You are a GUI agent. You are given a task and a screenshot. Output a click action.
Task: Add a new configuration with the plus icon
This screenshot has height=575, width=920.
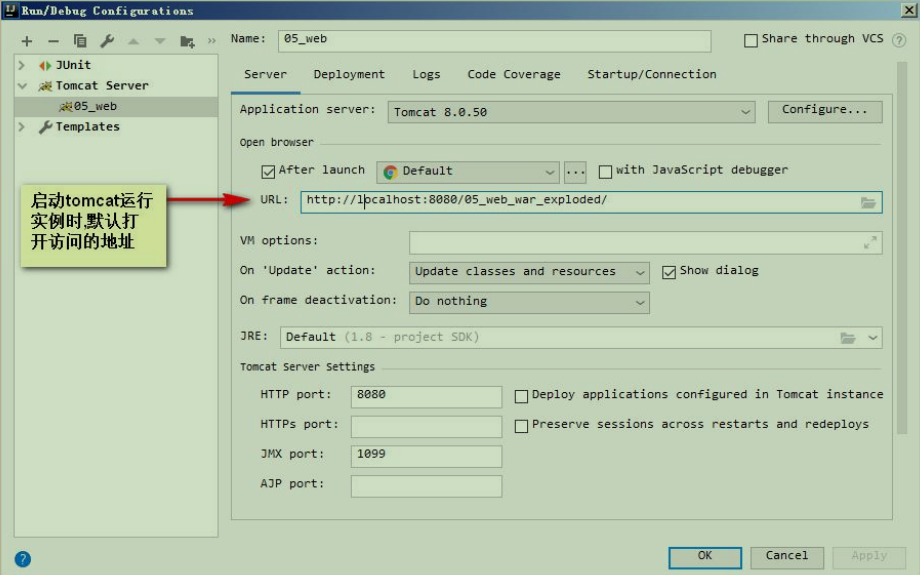(x=27, y=41)
